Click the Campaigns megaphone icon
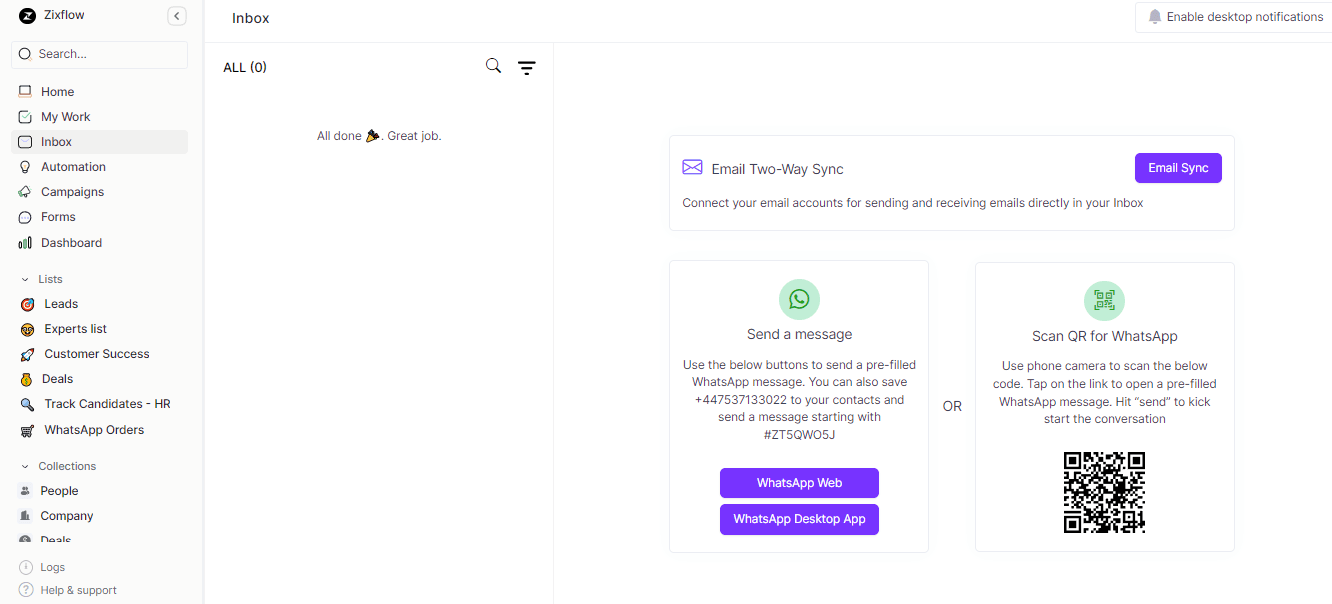The width and height of the screenshot is (1332, 604). [28, 191]
